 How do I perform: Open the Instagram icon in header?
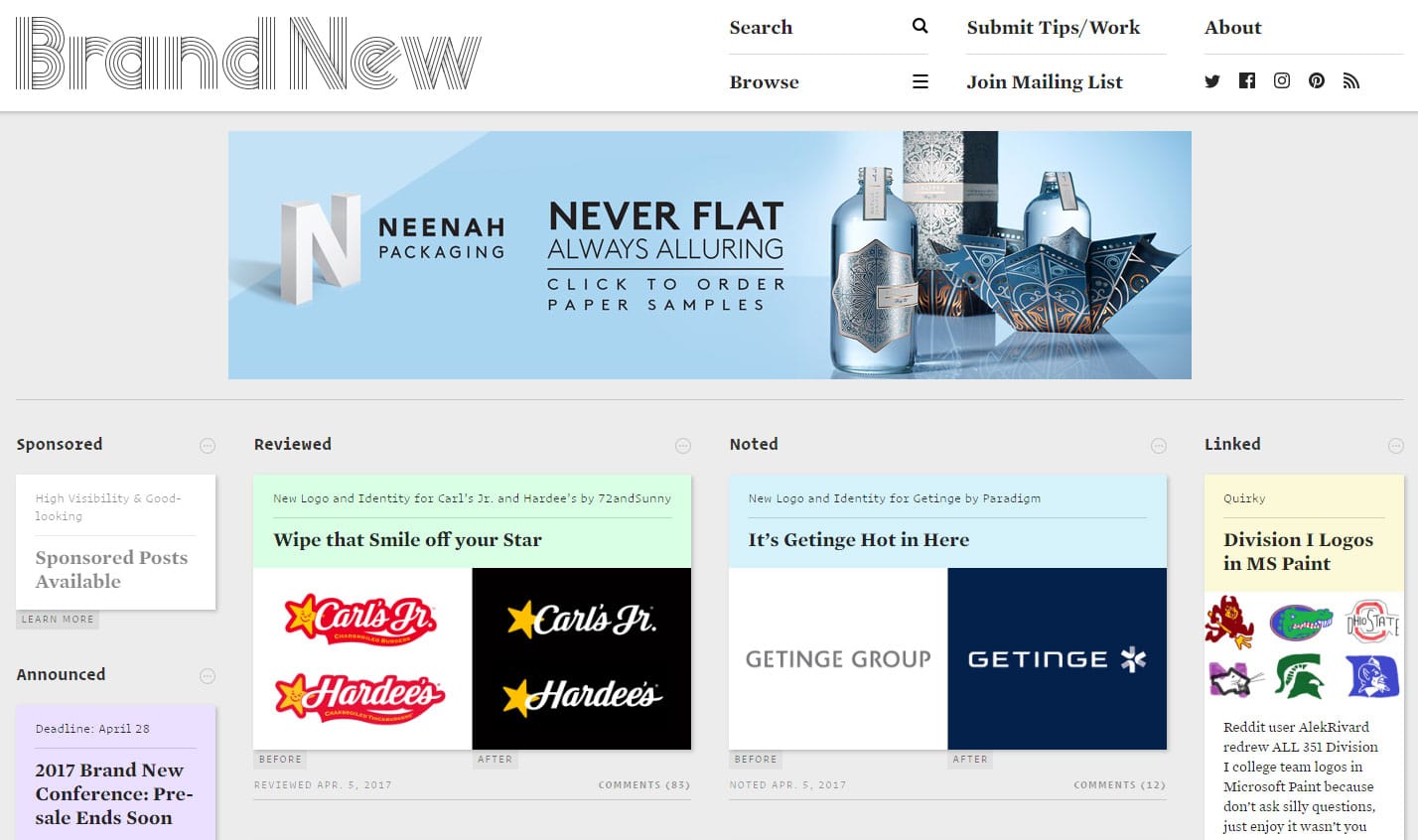point(1282,80)
